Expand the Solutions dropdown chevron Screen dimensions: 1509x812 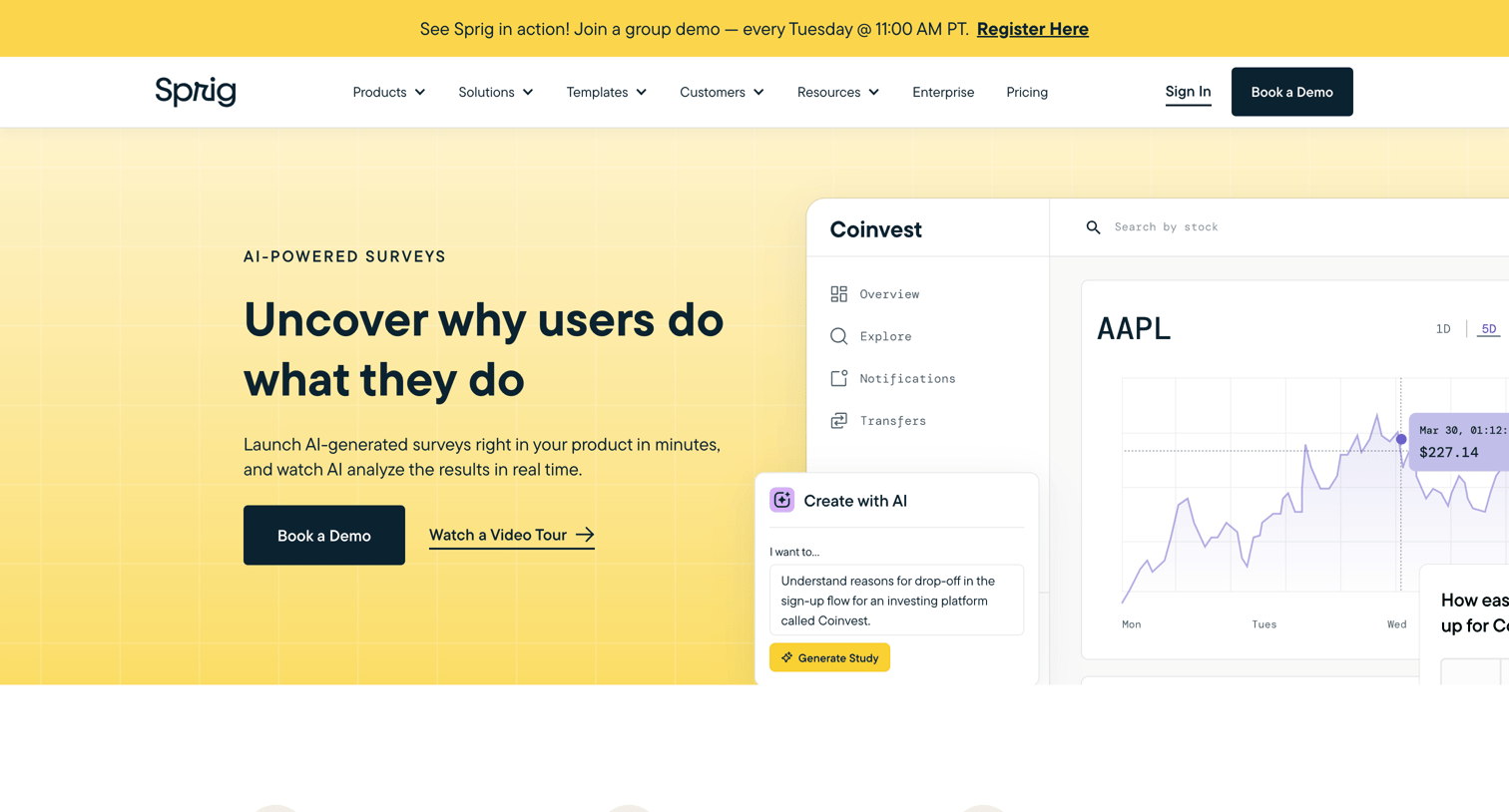pyautogui.click(x=528, y=92)
